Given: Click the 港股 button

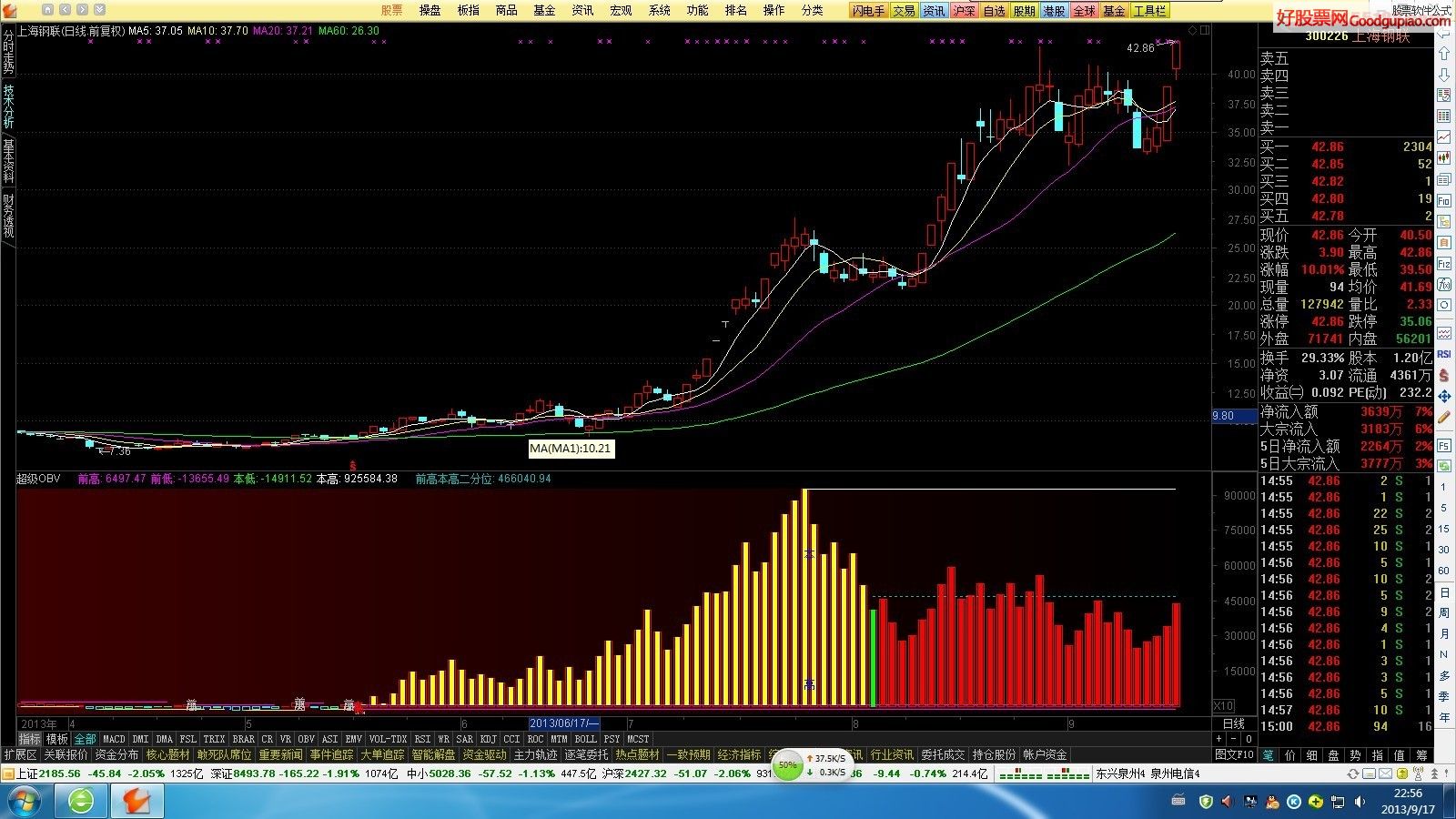Looking at the screenshot, I should pos(1054,11).
